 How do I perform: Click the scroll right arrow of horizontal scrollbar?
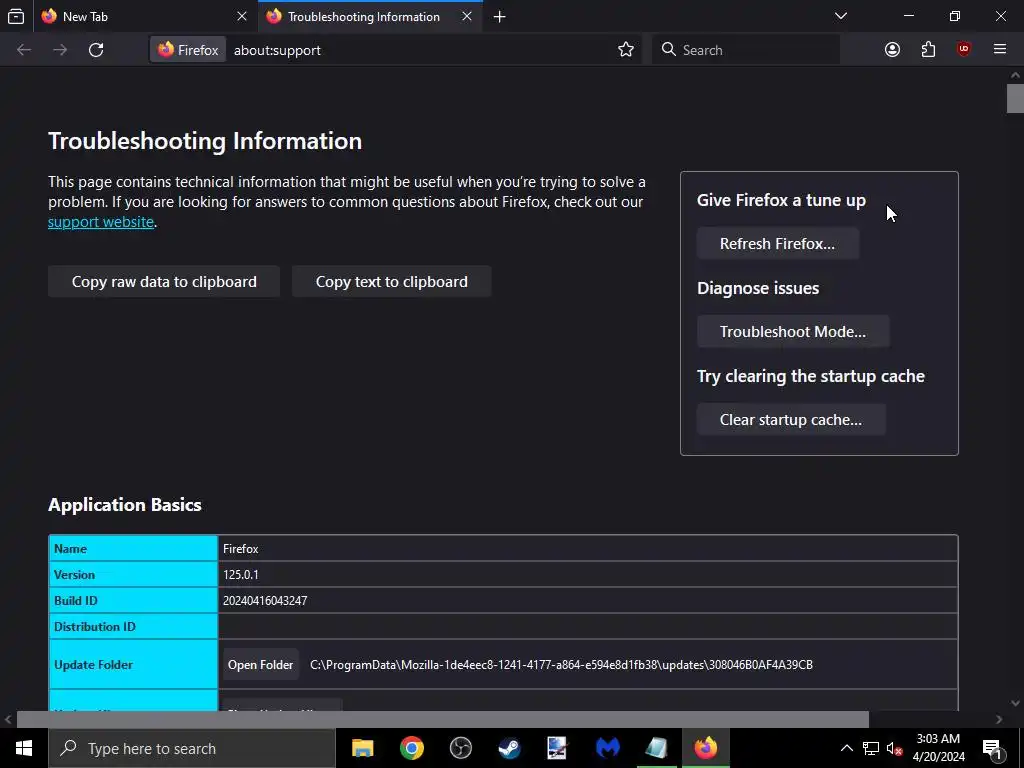click(999, 719)
